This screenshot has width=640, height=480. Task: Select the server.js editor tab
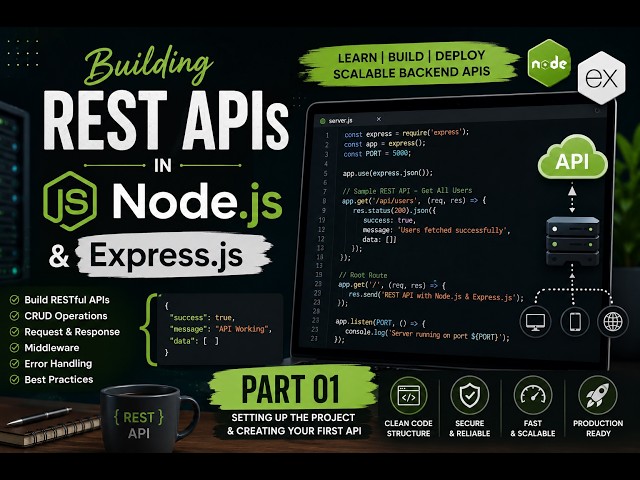[x=351, y=120]
